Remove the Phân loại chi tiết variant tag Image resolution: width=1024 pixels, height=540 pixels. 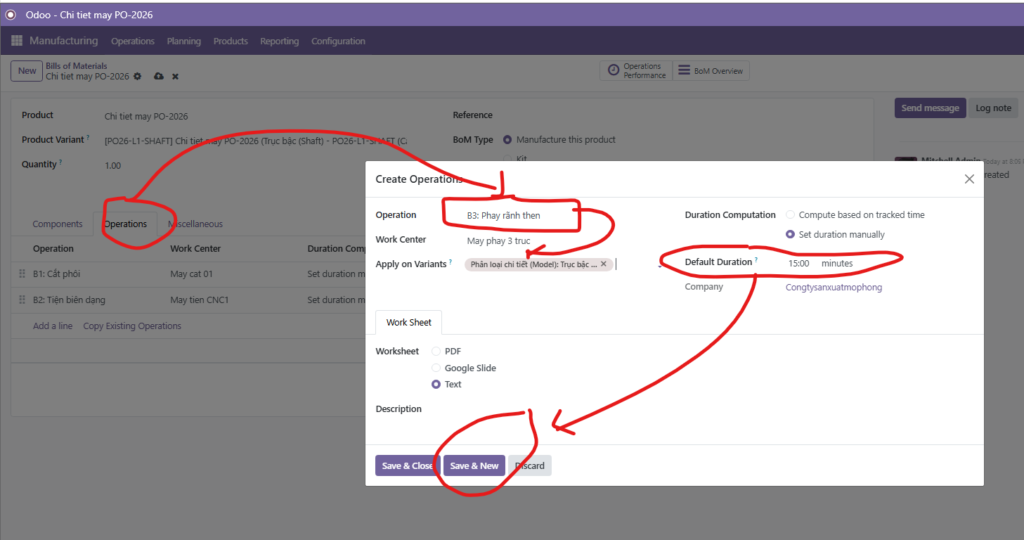click(x=603, y=264)
